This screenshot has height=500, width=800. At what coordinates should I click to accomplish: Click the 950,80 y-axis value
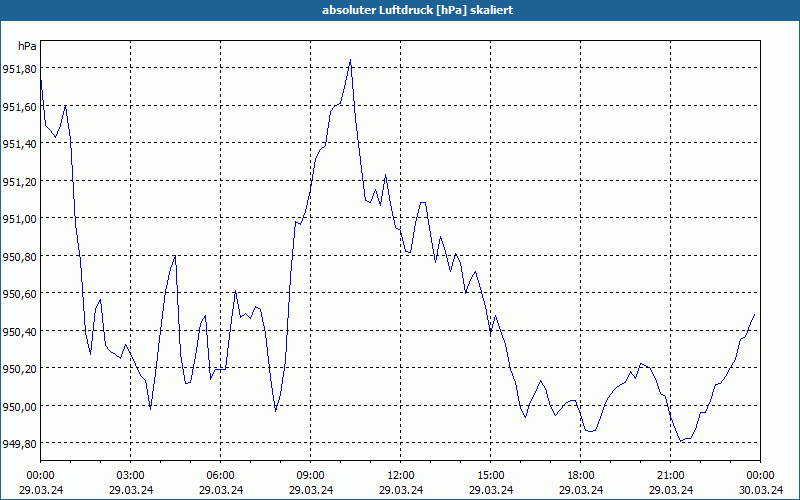(x=19, y=257)
